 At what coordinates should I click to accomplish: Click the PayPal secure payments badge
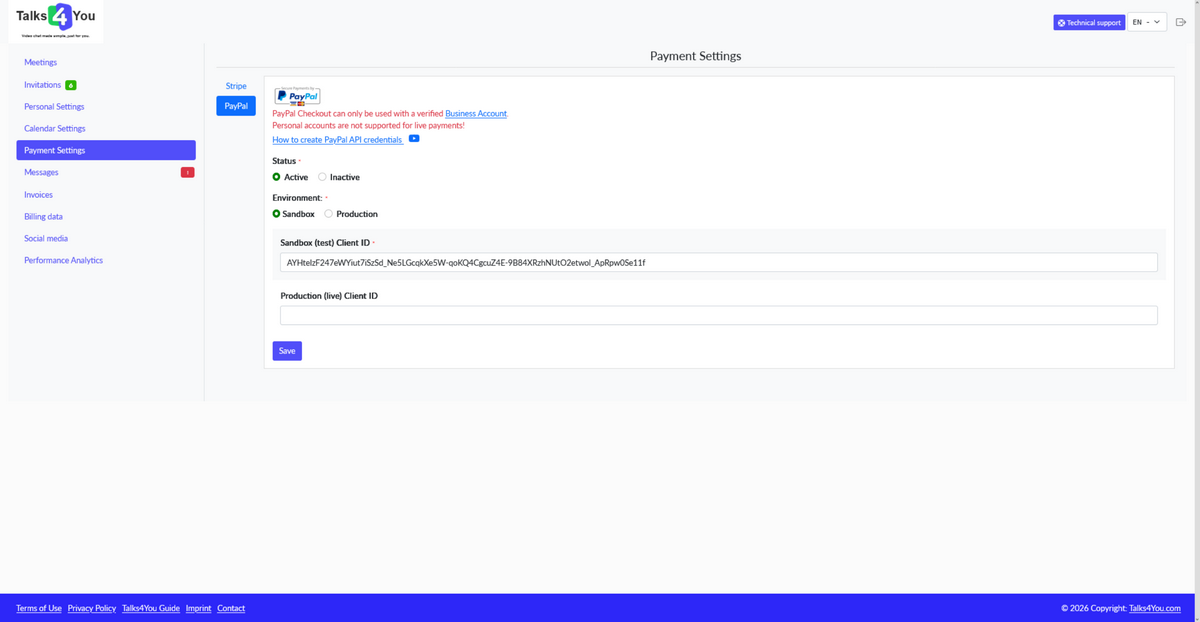click(297, 95)
